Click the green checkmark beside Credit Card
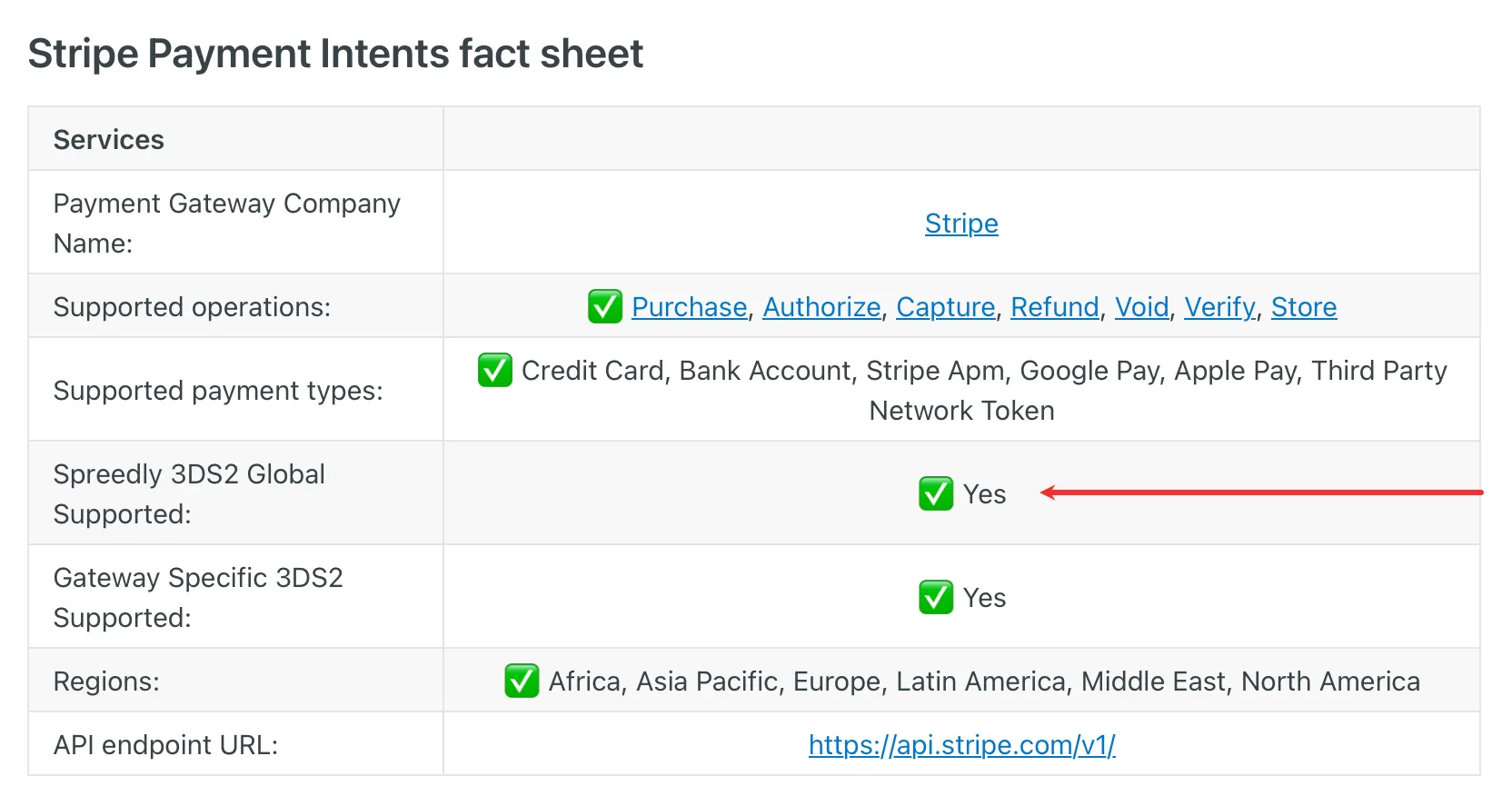 [x=495, y=371]
